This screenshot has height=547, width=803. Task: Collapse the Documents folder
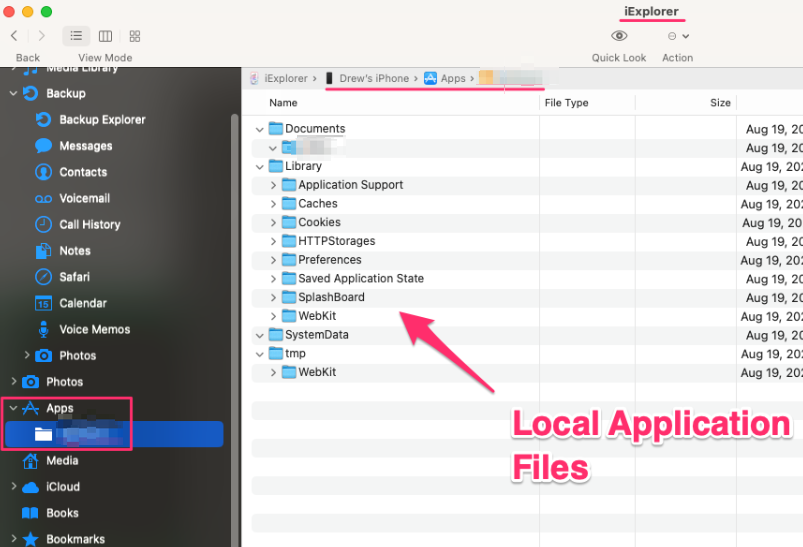[260, 129]
